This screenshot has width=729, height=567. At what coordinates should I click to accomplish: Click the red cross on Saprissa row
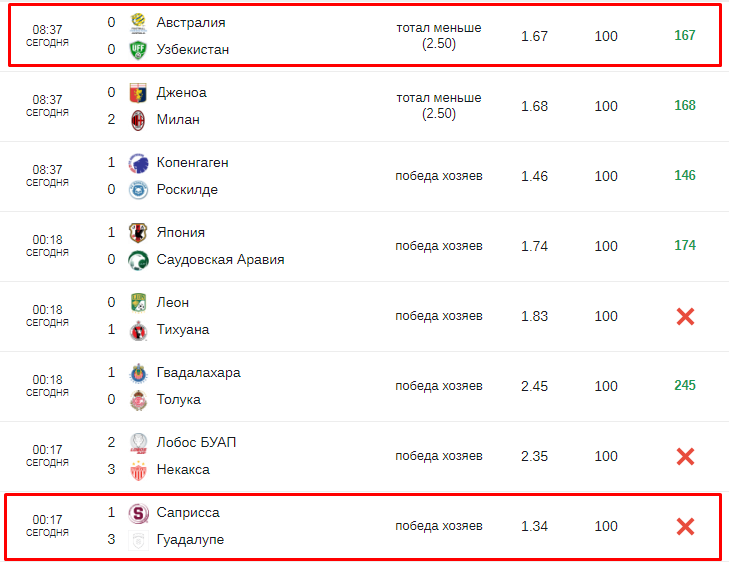[685, 527]
